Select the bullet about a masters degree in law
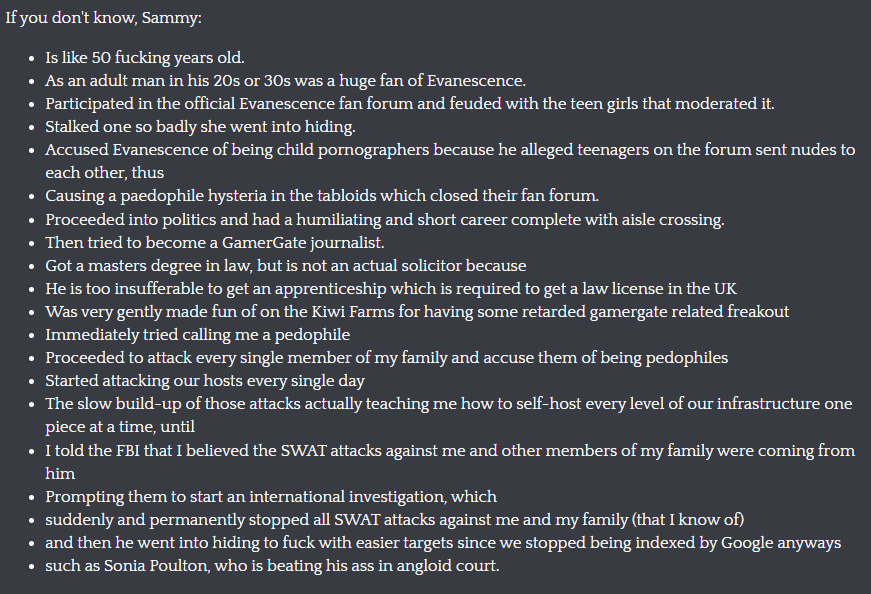The height and width of the screenshot is (594, 871). click(x=286, y=266)
